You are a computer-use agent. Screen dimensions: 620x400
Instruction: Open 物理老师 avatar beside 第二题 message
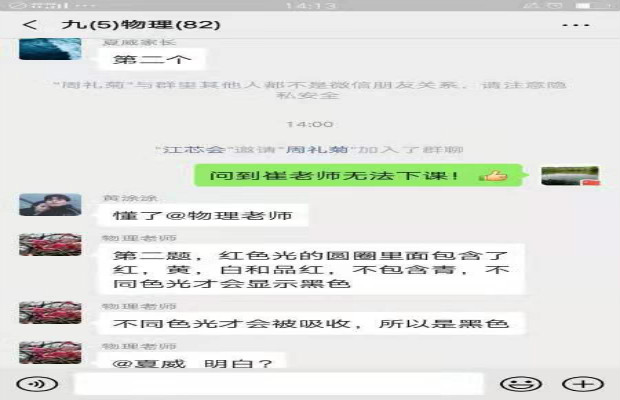[x=50, y=246]
